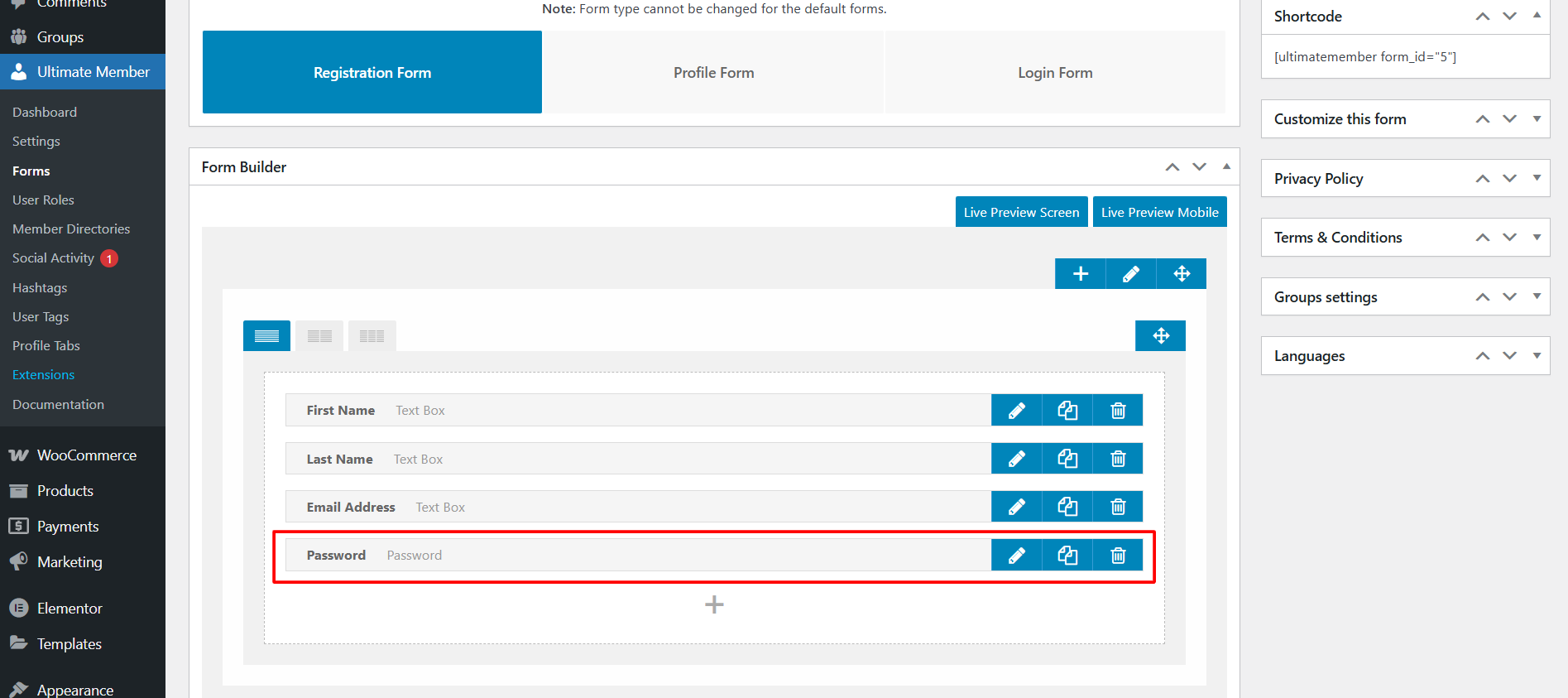Open the Forms submenu
Screen dimensions: 1568x698
[31, 171]
